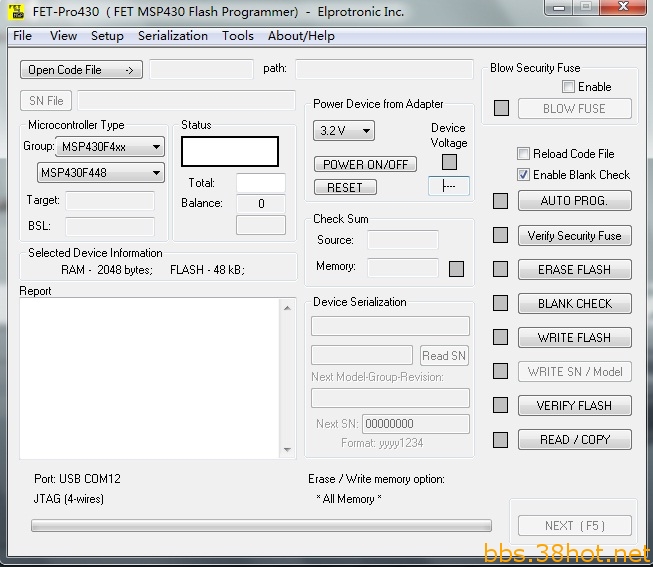Screen dimensions: 653x567
Task: Click Check Sum Memory indicator square
Action: 456,269
